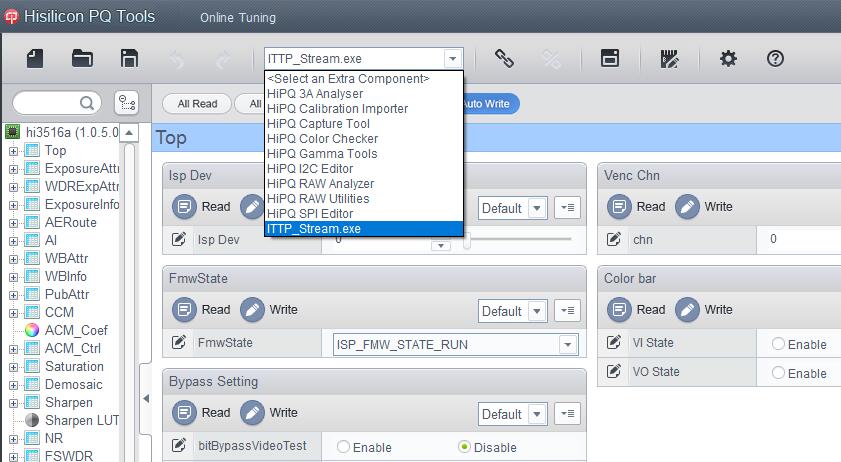Choose HiPQ Gamma Tools from list
Viewport: 841px width, 462px height.
364,154
